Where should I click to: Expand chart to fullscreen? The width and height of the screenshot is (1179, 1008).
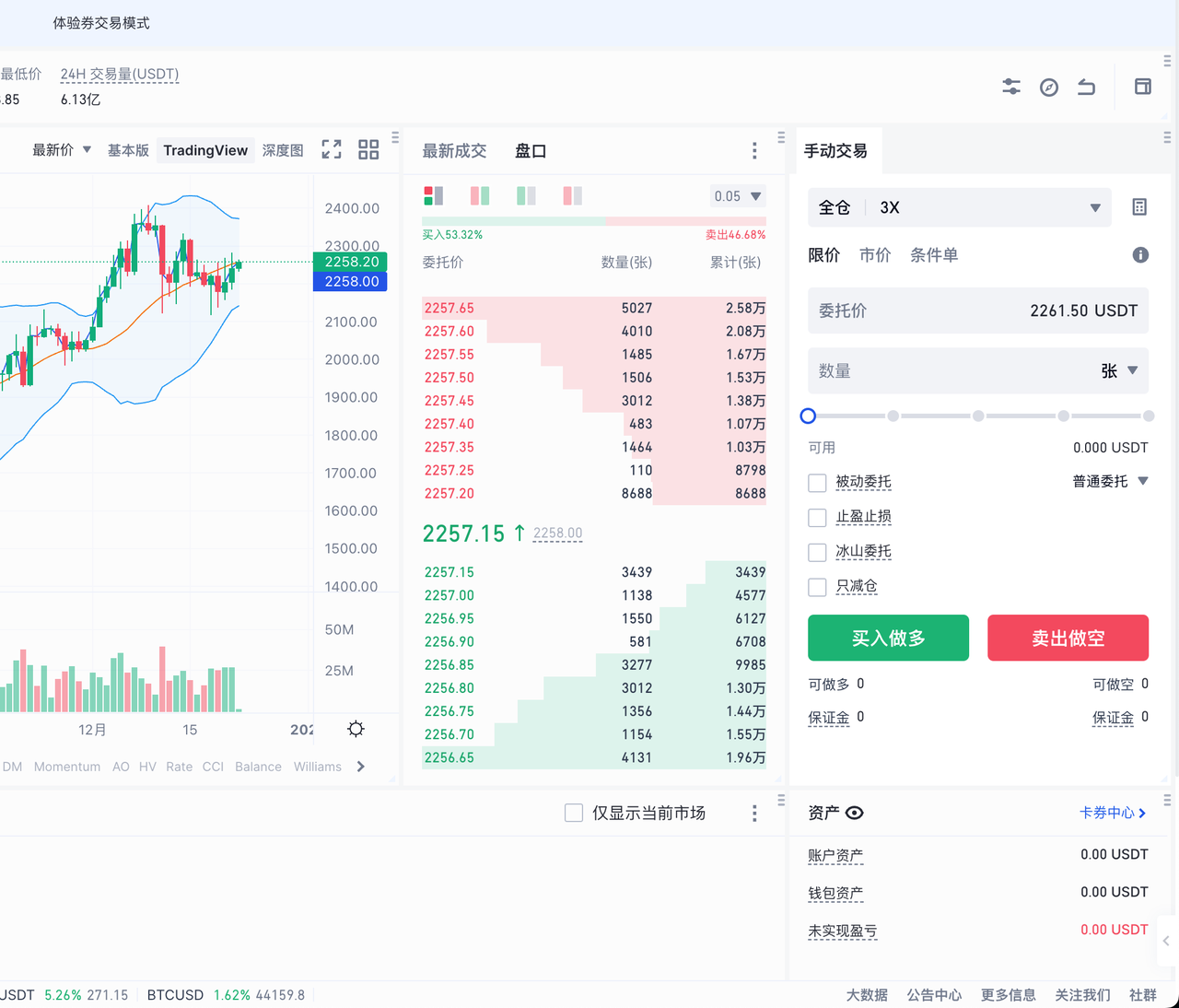pos(332,150)
